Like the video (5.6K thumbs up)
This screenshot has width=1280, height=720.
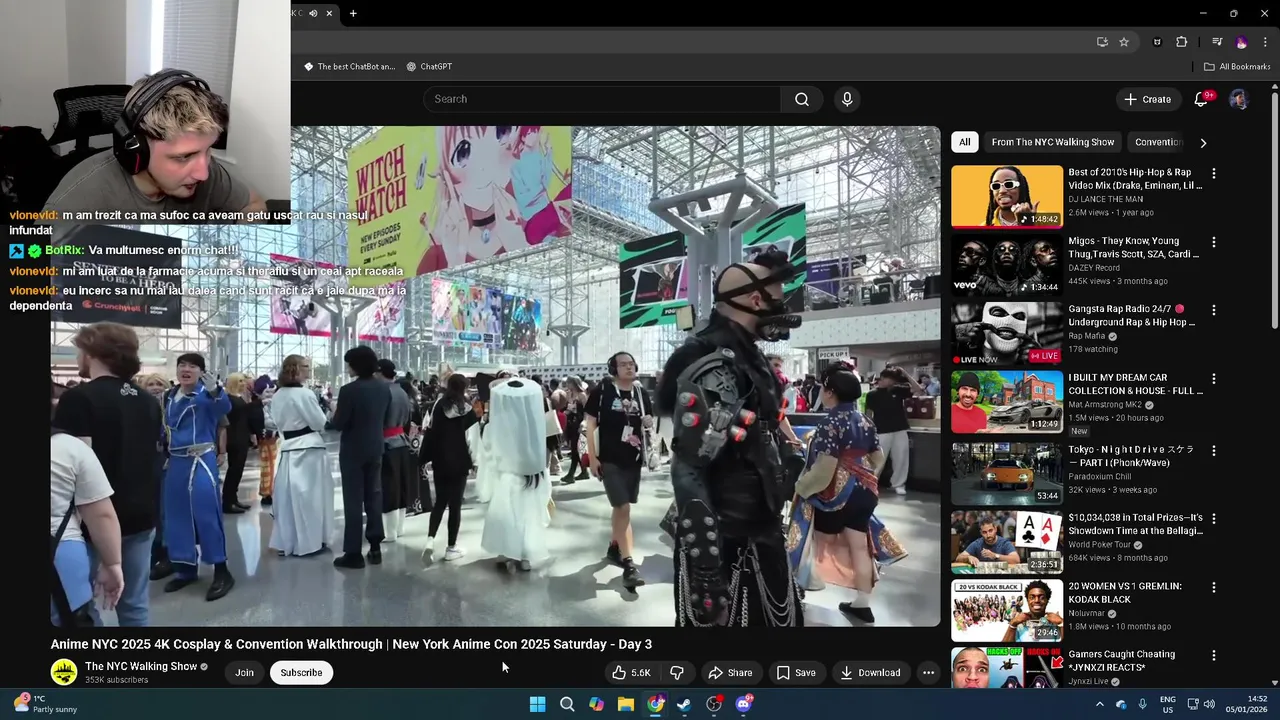coord(632,673)
